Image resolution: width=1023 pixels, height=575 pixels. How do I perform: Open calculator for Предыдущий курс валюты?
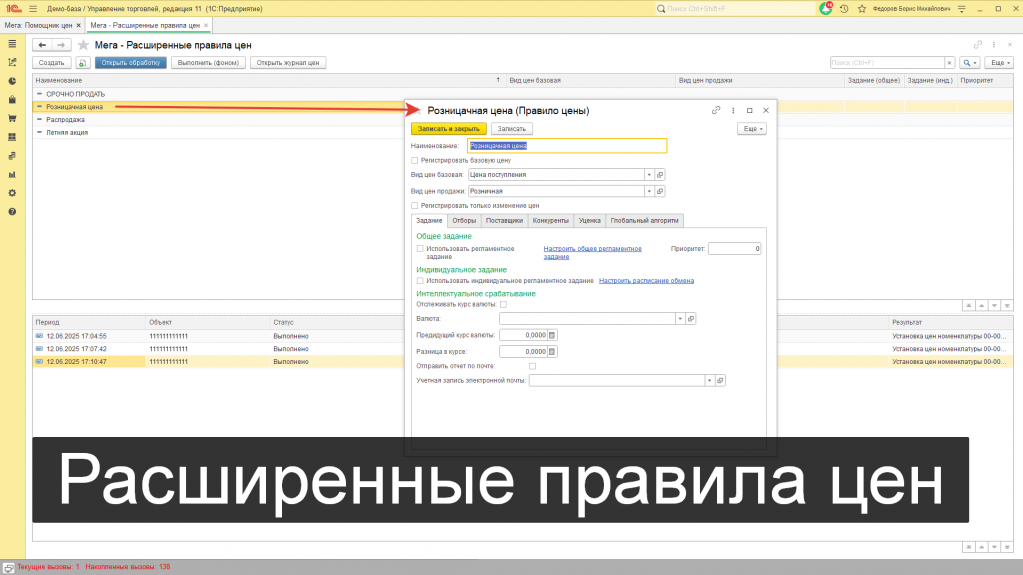click(552, 335)
